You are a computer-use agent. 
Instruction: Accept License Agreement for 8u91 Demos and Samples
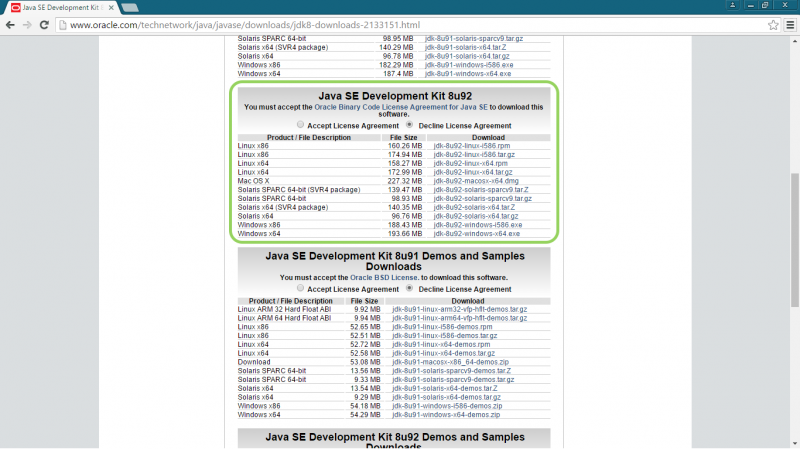[300, 288]
